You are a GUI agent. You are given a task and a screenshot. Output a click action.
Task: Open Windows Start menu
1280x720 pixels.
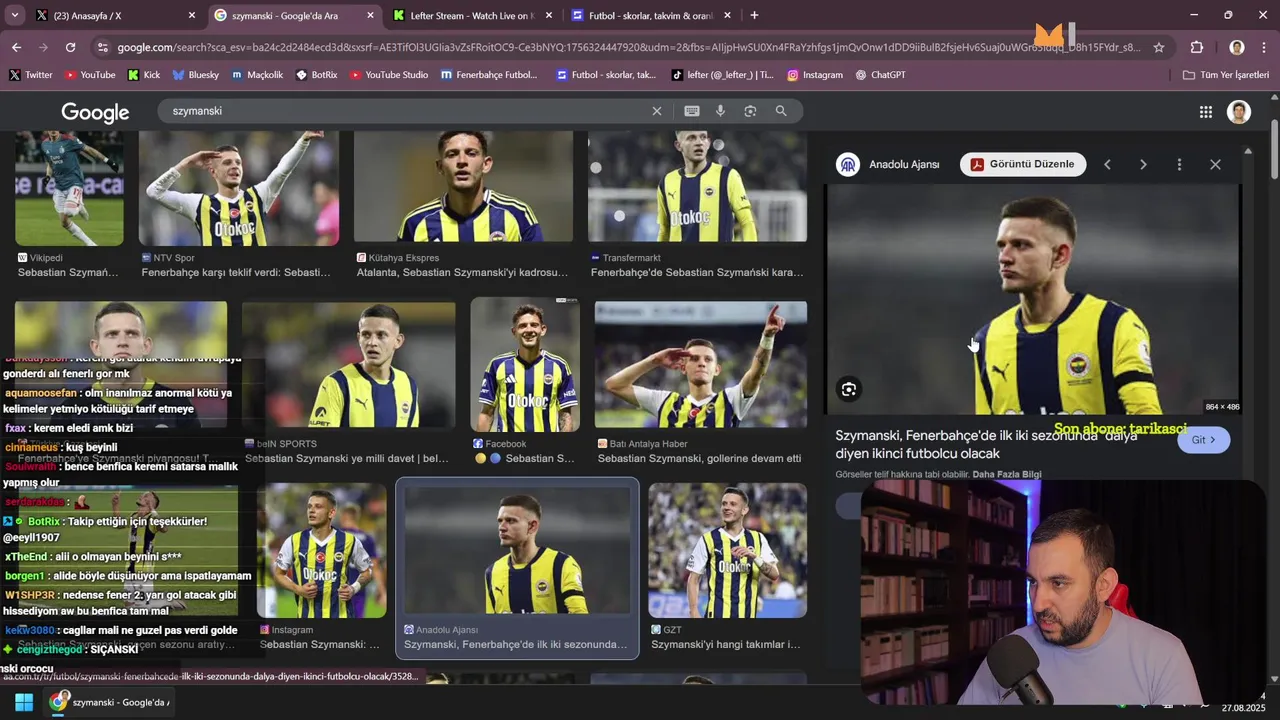pyautogui.click(x=24, y=702)
